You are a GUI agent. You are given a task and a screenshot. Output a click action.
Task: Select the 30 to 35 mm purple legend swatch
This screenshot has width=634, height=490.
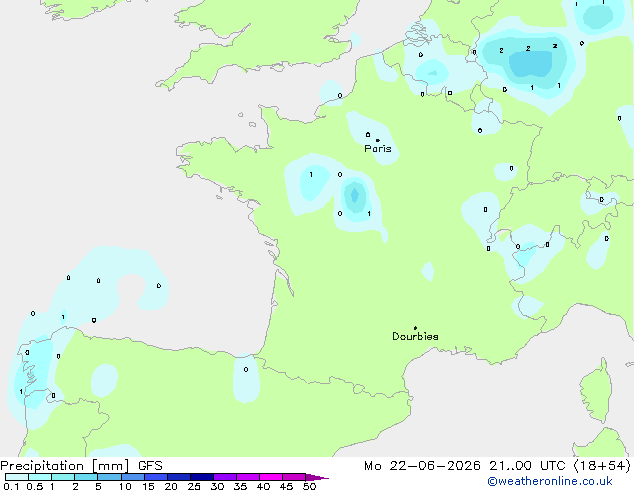pos(224,477)
